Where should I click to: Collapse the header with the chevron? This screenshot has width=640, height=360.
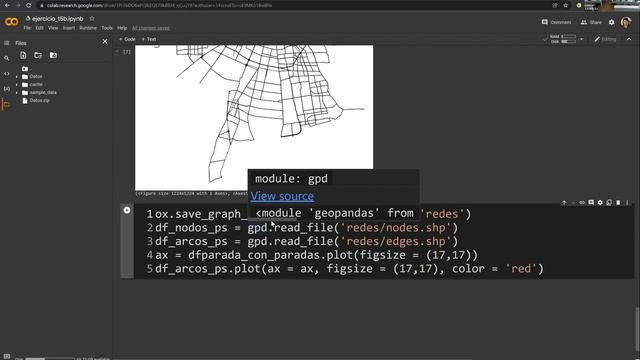tap(629, 39)
